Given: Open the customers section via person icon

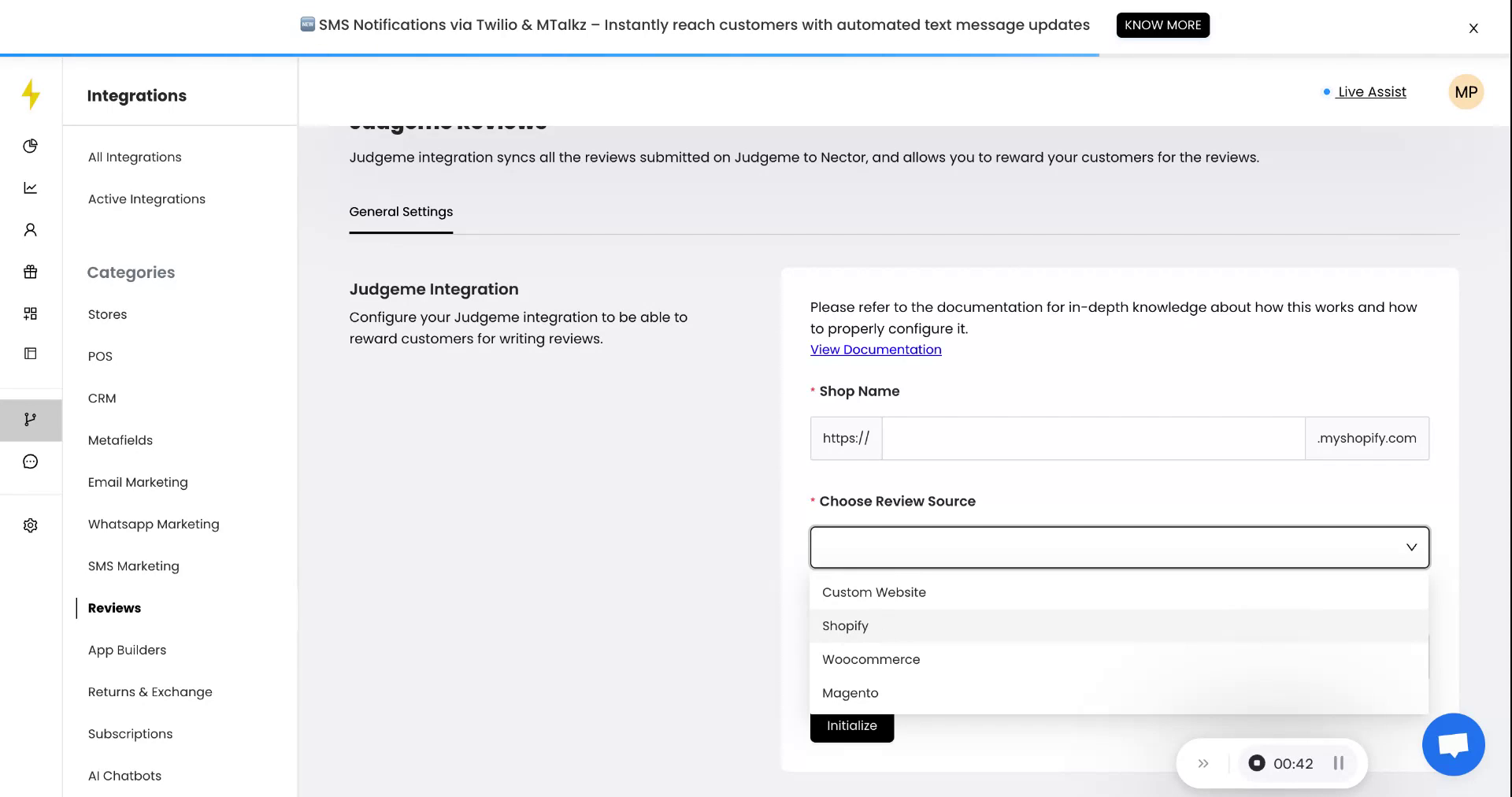Looking at the screenshot, I should [30, 229].
